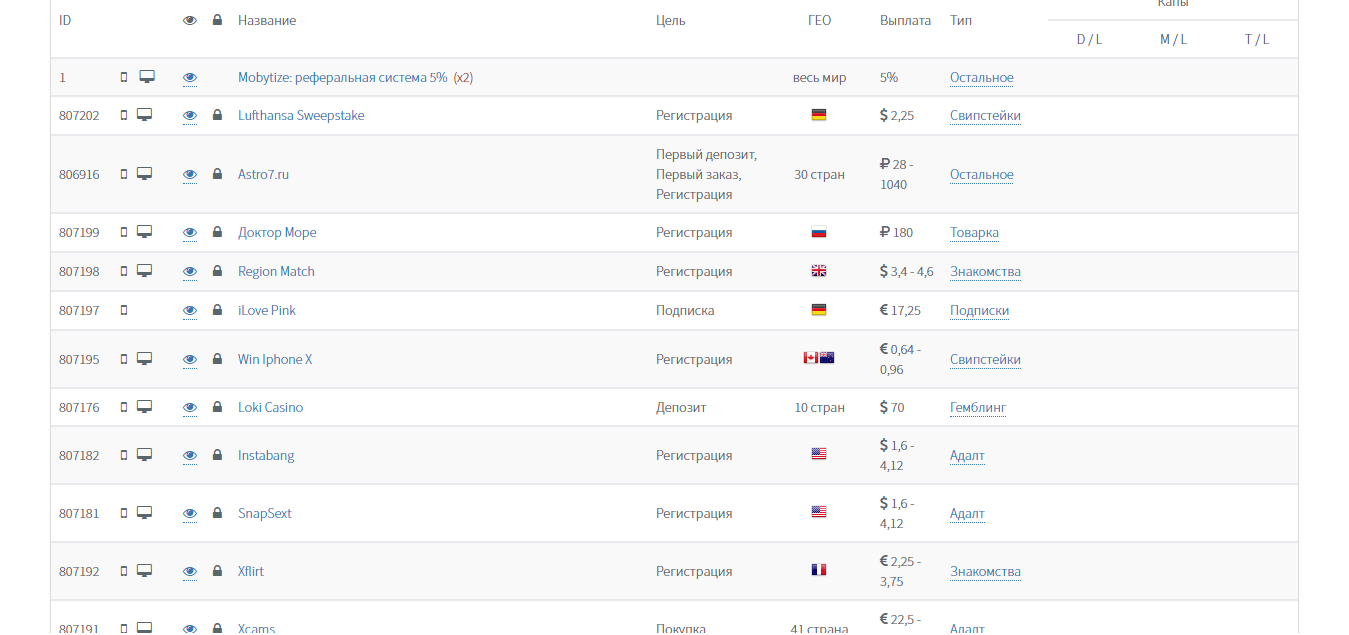
Task: Open the Loki Casino offer link
Action: 270,408
